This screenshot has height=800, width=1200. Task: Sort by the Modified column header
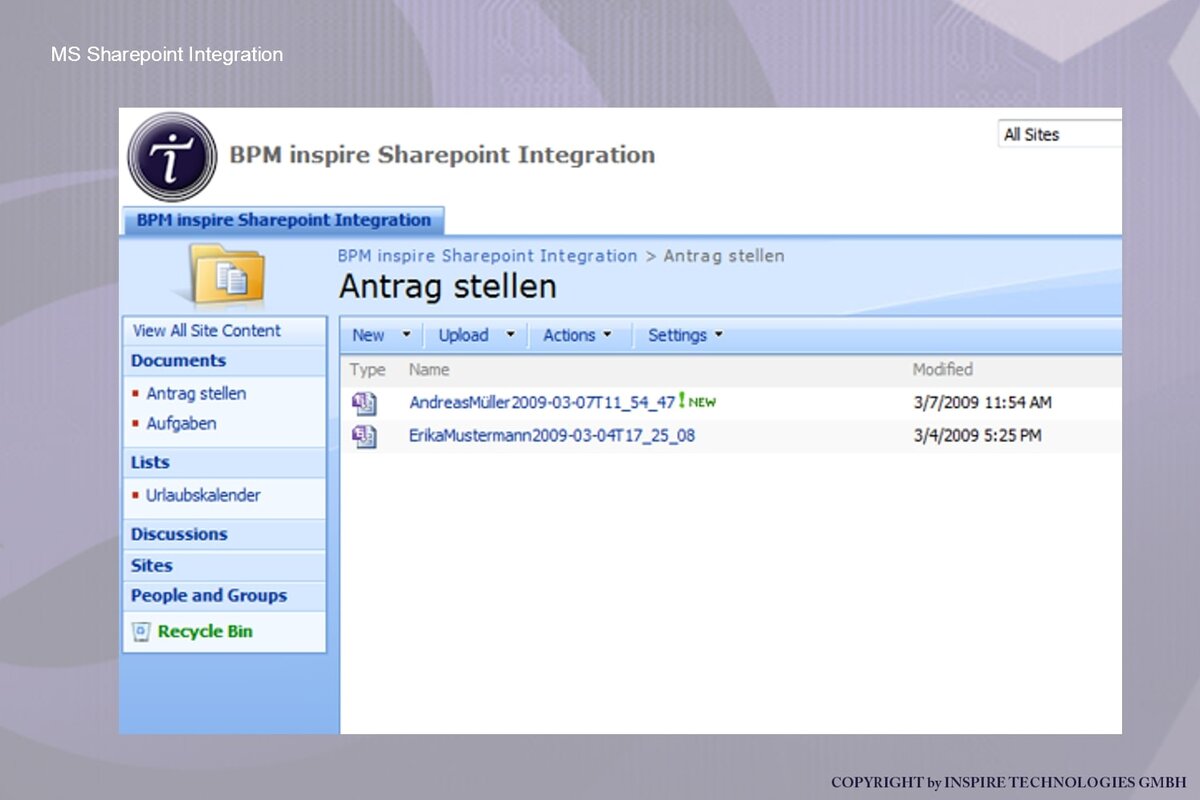pos(942,370)
